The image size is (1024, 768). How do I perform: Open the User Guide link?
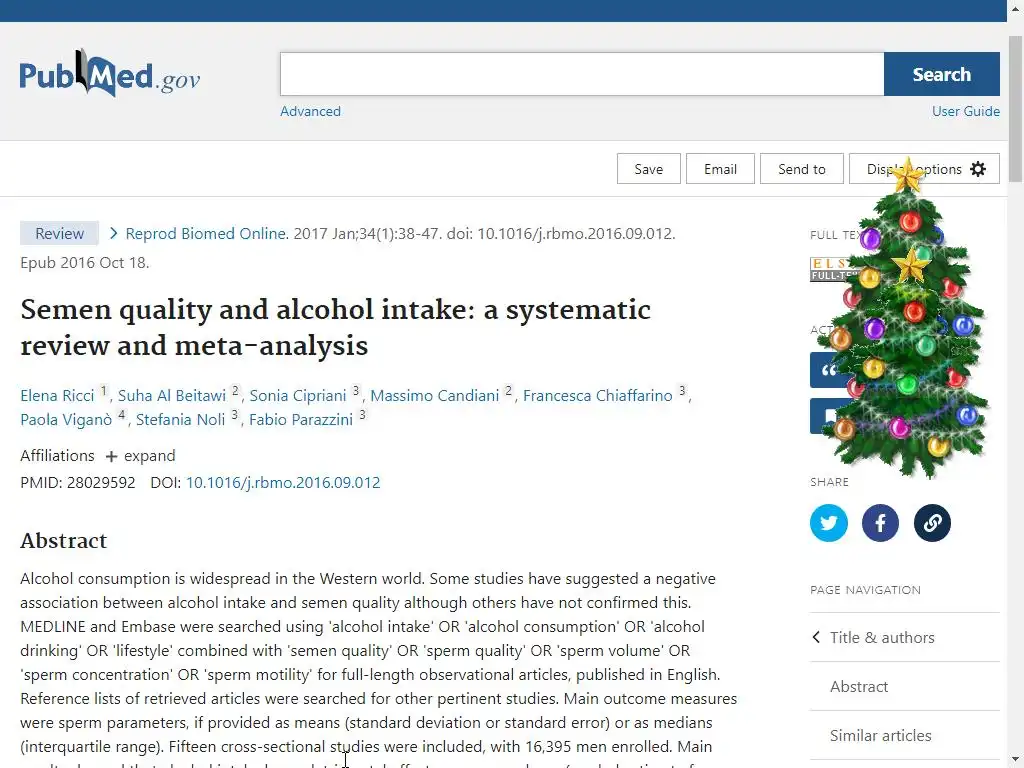(965, 111)
